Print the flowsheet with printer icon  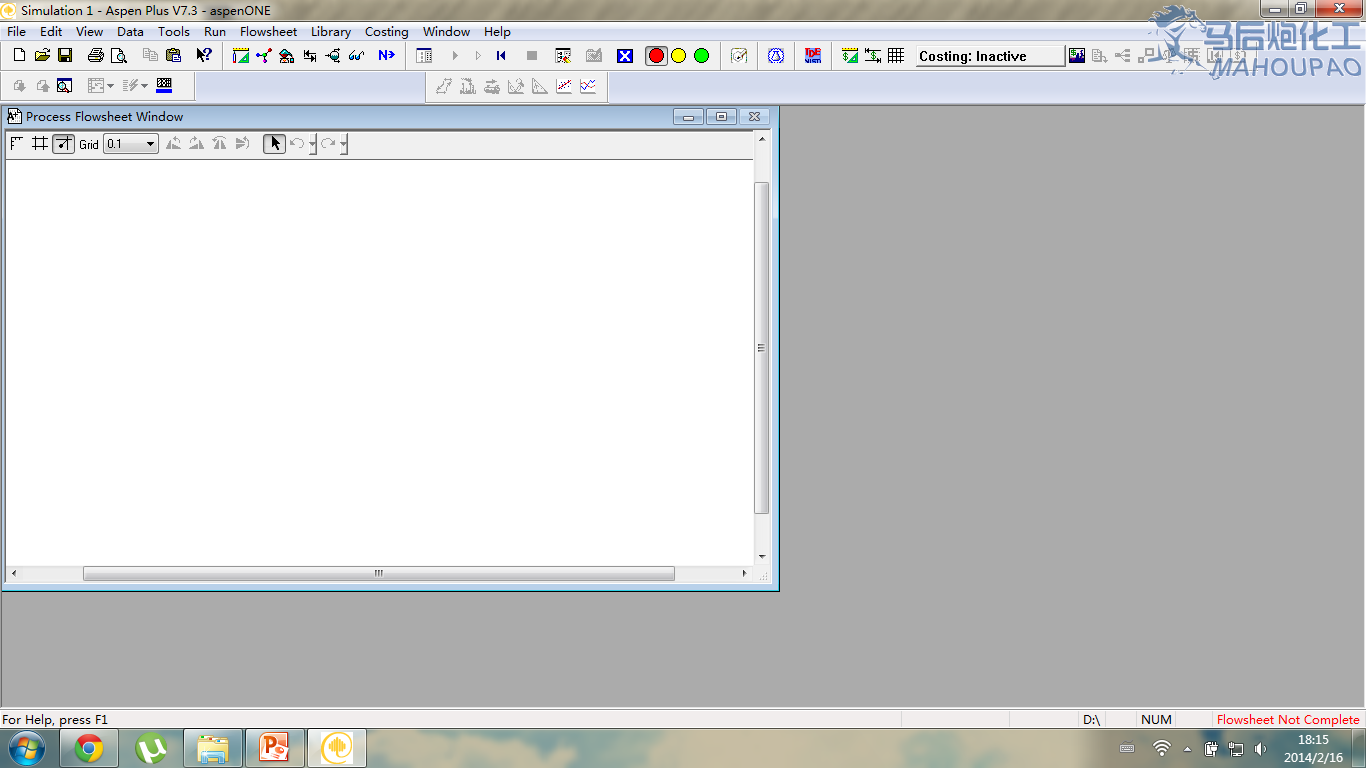[x=96, y=56]
